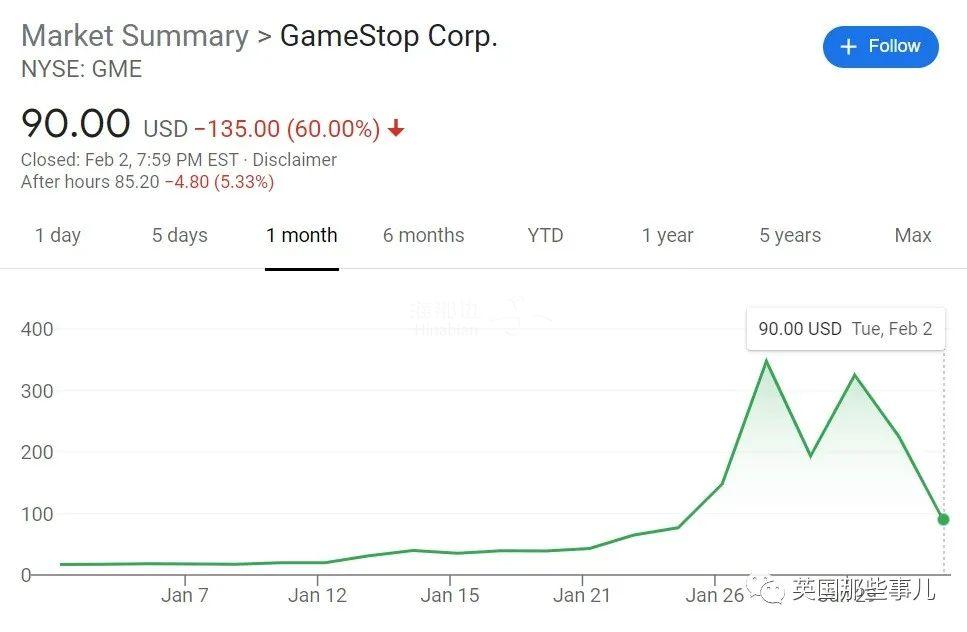Image resolution: width=967 pixels, height=632 pixels.
Task: Show the YTD chart range
Action: [x=545, y=235]
